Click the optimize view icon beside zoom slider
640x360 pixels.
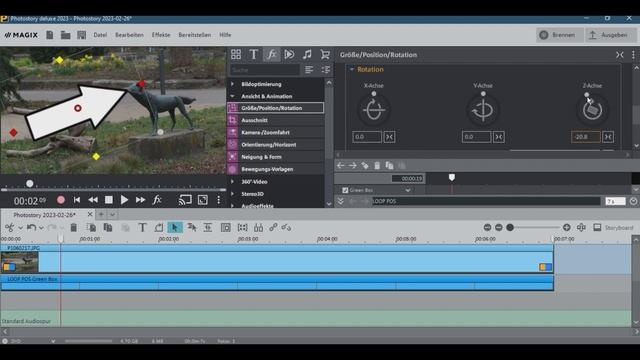581,227
